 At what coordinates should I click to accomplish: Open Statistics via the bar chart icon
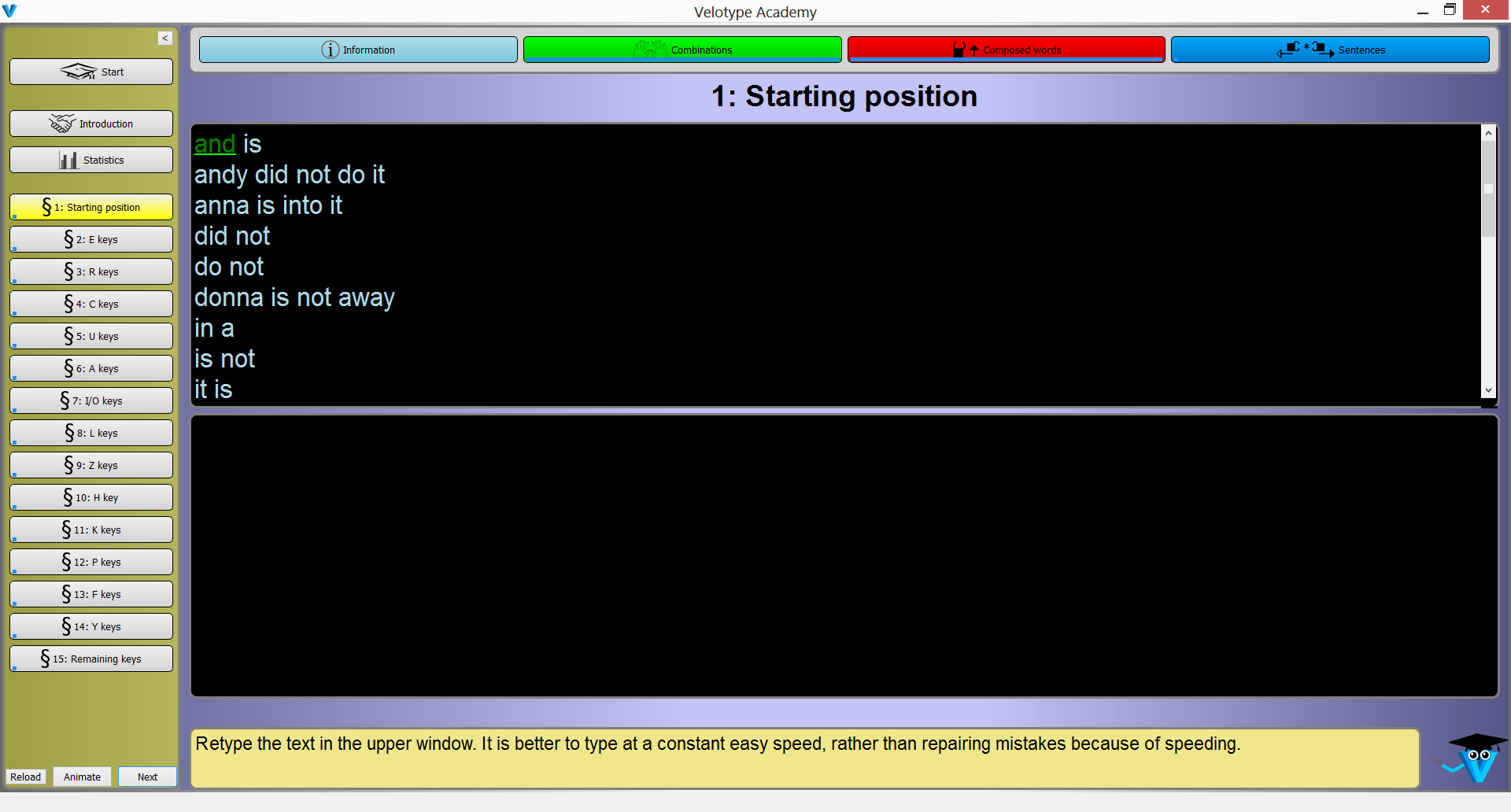[68, 160]
